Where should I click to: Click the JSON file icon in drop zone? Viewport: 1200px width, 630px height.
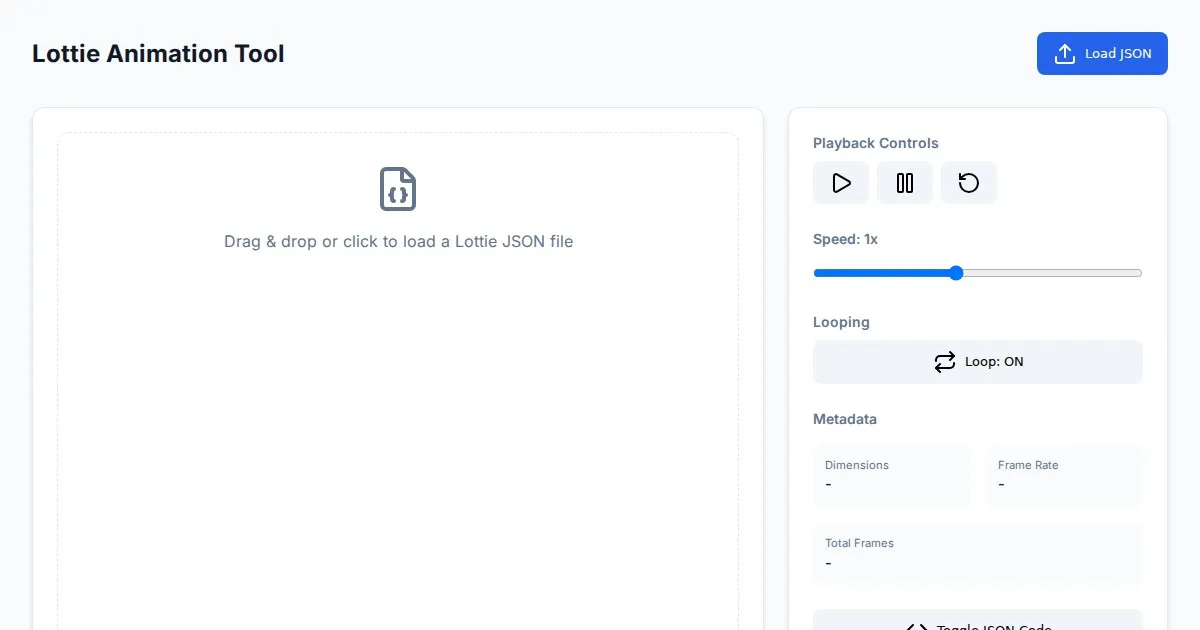point(398,189)
